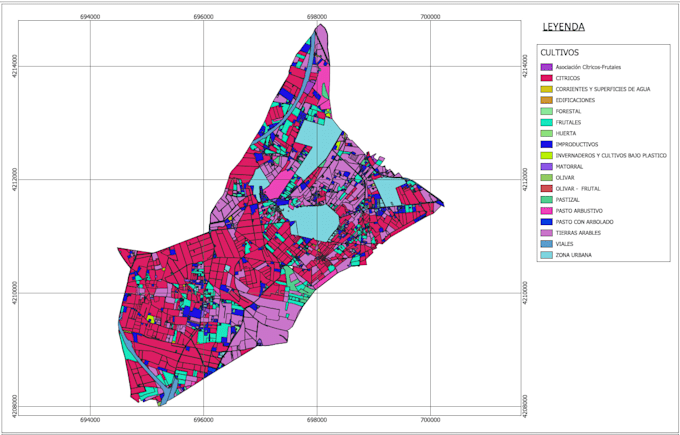Click the 694000 label below the map
The width and height of the screenshot is (680, 435).
(x=90, y=420)
